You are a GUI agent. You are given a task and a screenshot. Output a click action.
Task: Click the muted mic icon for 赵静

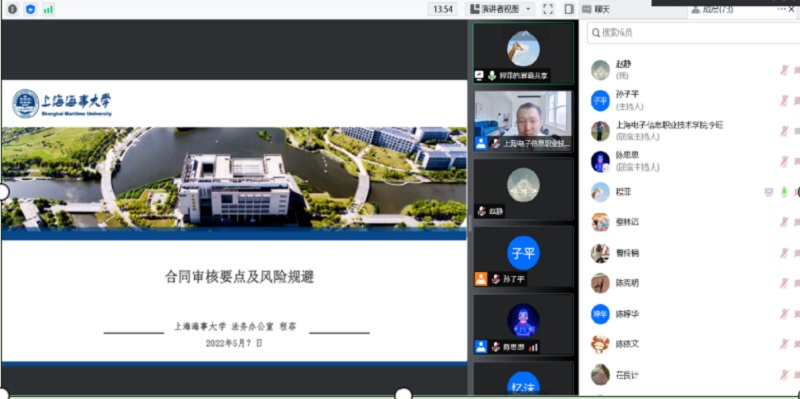(784, 70)
